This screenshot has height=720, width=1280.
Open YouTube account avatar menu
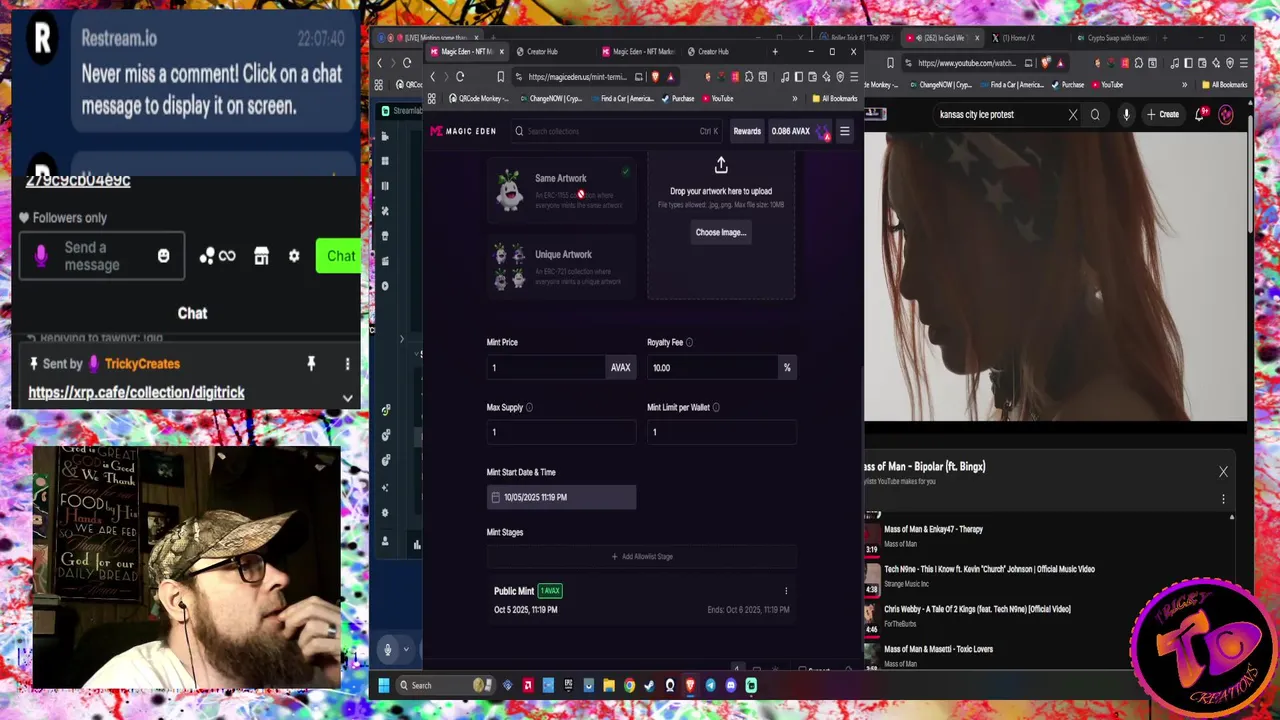(1226, 114)
